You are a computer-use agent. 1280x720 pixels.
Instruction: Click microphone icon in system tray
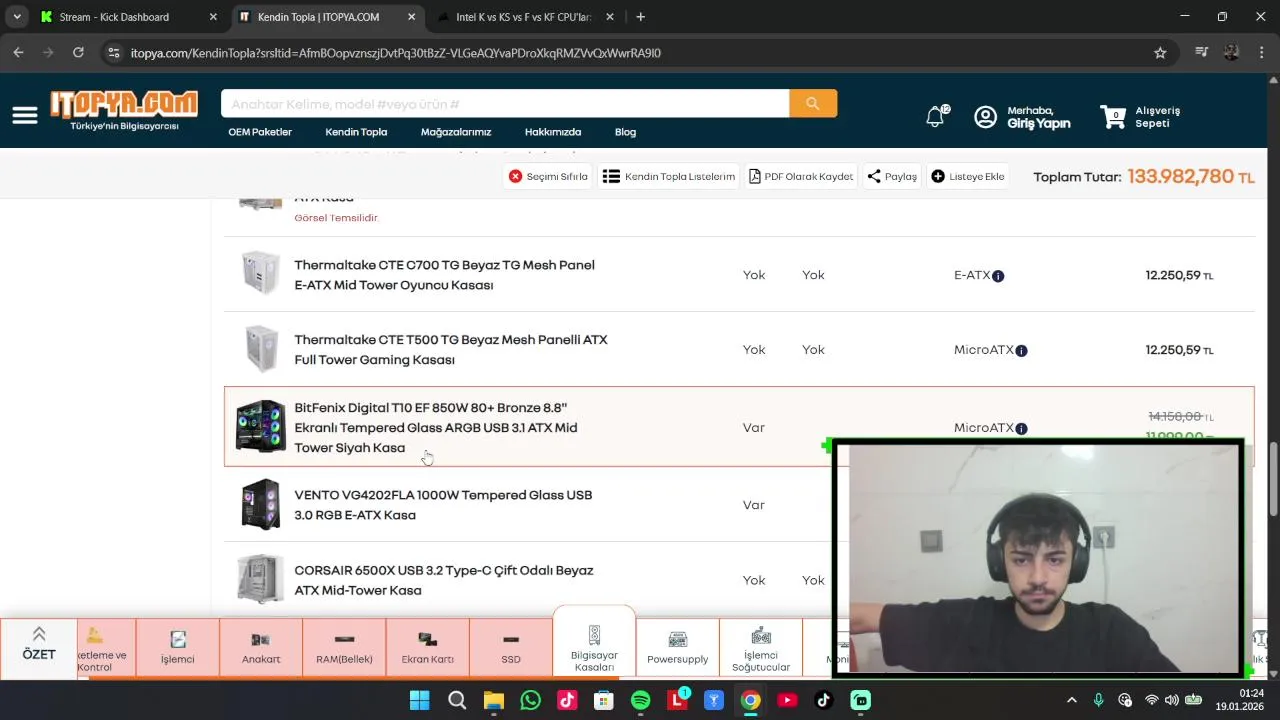[1098, 700]
